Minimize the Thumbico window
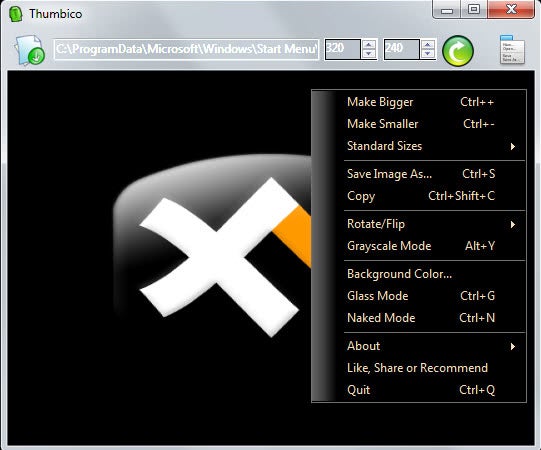 pos(447,9)
